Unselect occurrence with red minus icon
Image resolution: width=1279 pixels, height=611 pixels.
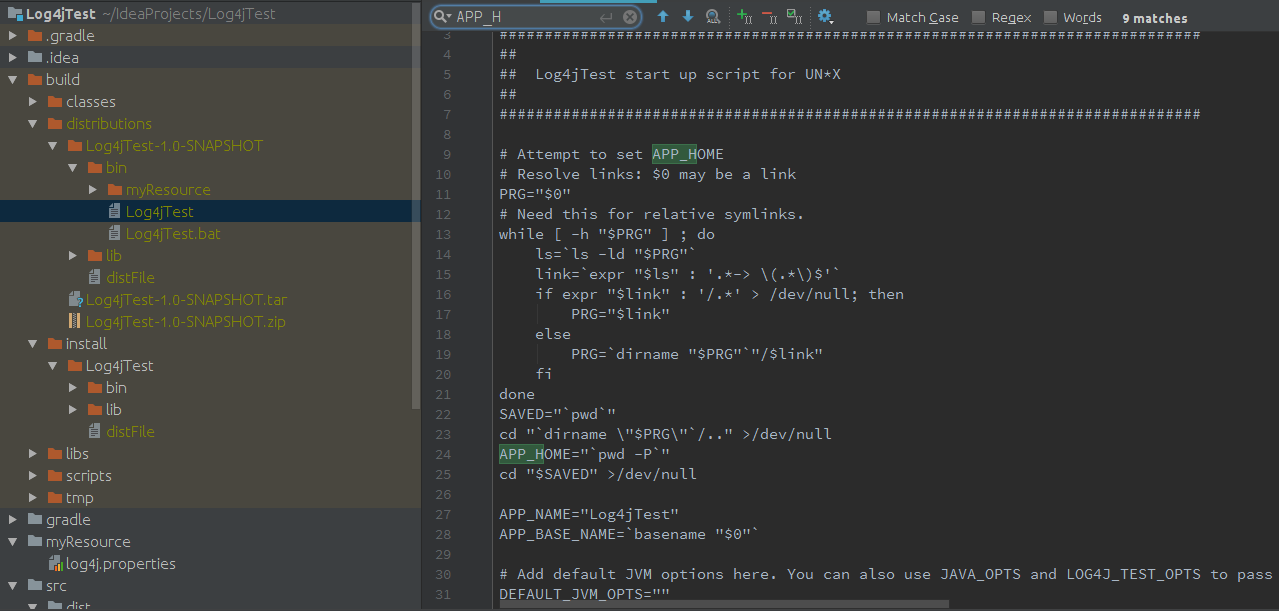tap(768, 17)
